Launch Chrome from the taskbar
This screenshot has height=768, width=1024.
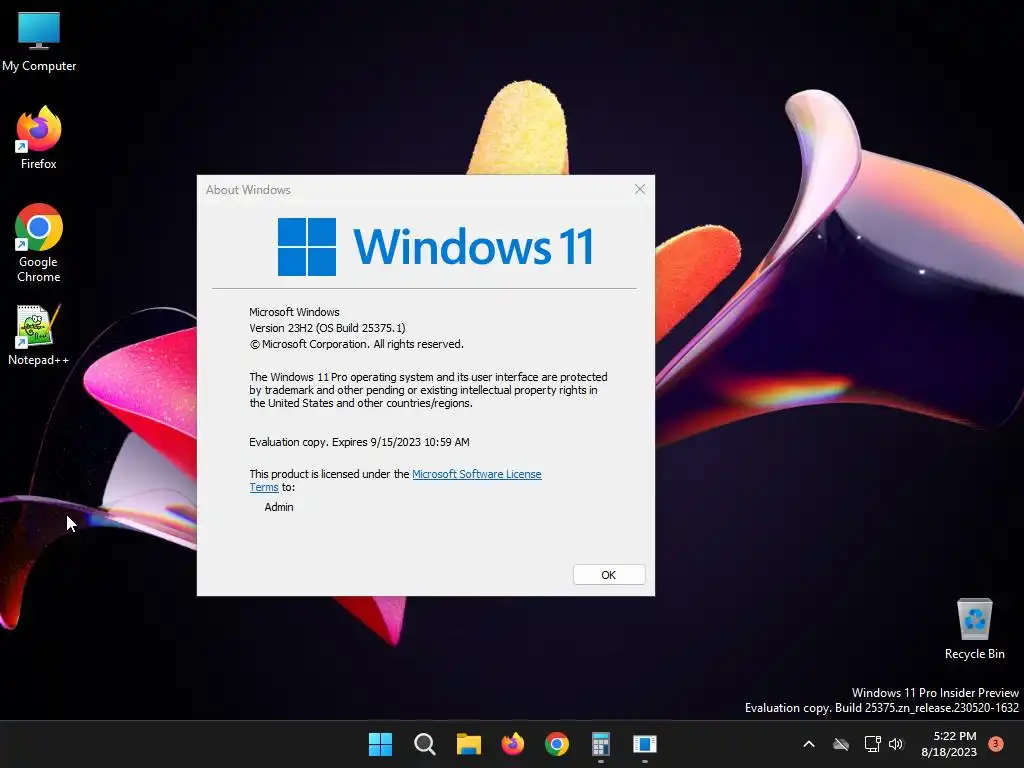[x=556, y=744]
